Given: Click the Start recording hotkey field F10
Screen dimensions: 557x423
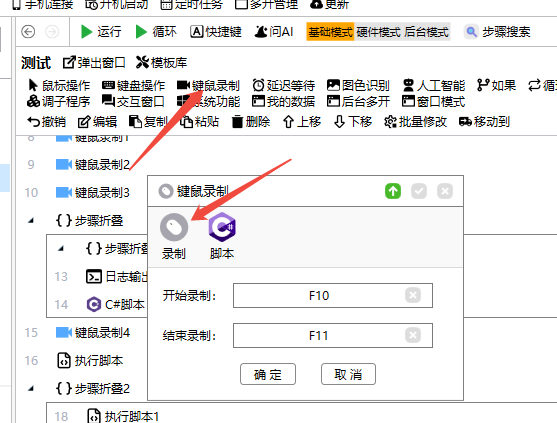Looking at the screenshot, I should 333,295.
